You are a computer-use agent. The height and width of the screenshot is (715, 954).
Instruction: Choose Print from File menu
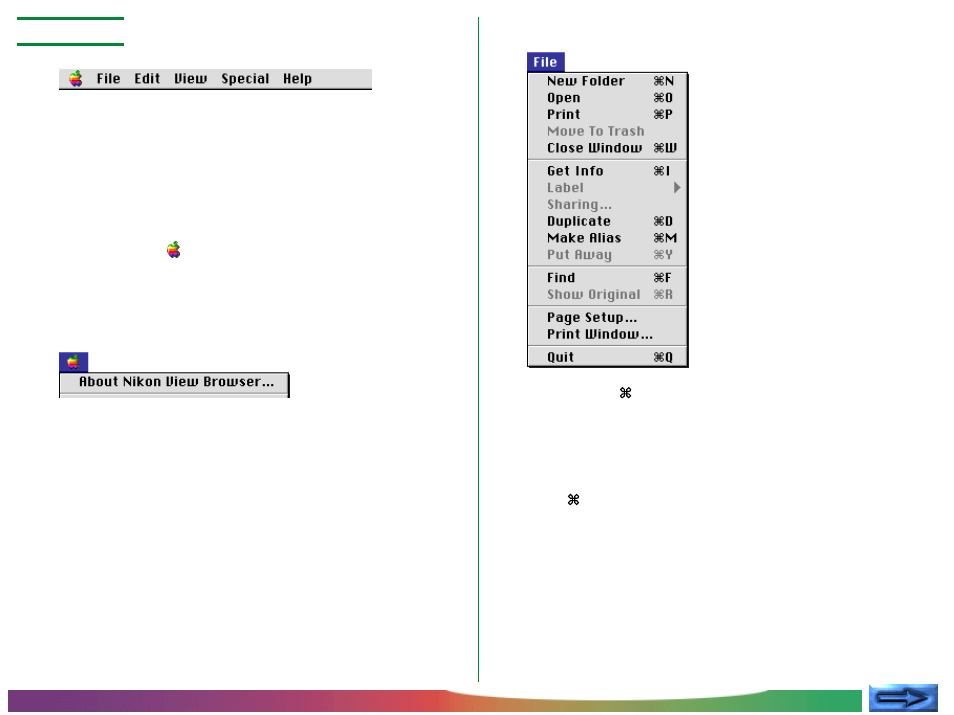click(607, 114)
